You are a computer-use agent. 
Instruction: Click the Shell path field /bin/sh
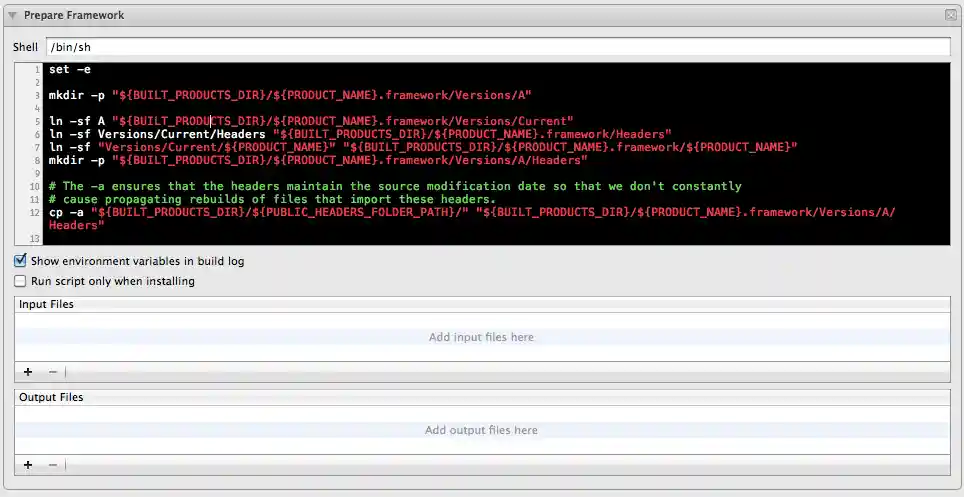[x=498, y=47]
